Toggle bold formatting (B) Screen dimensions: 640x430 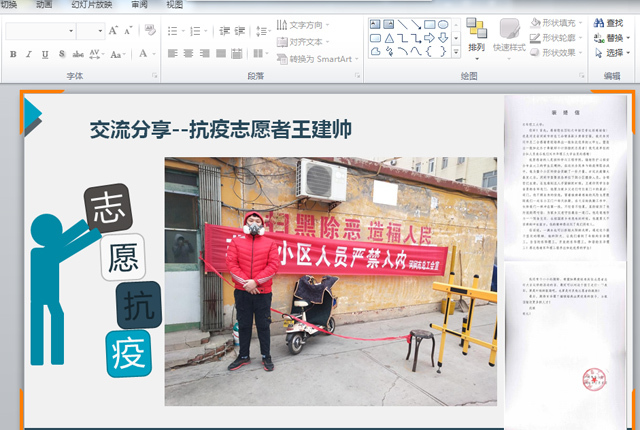(13, 54)
